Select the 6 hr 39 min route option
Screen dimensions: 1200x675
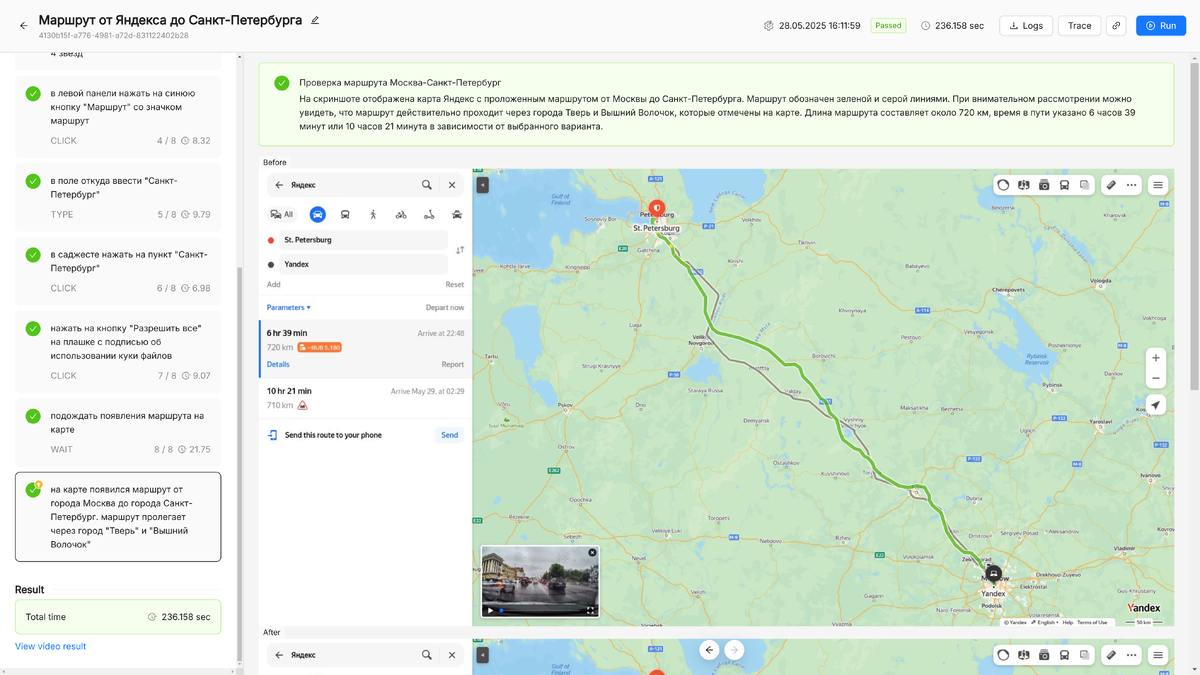[x=365, y=349]
